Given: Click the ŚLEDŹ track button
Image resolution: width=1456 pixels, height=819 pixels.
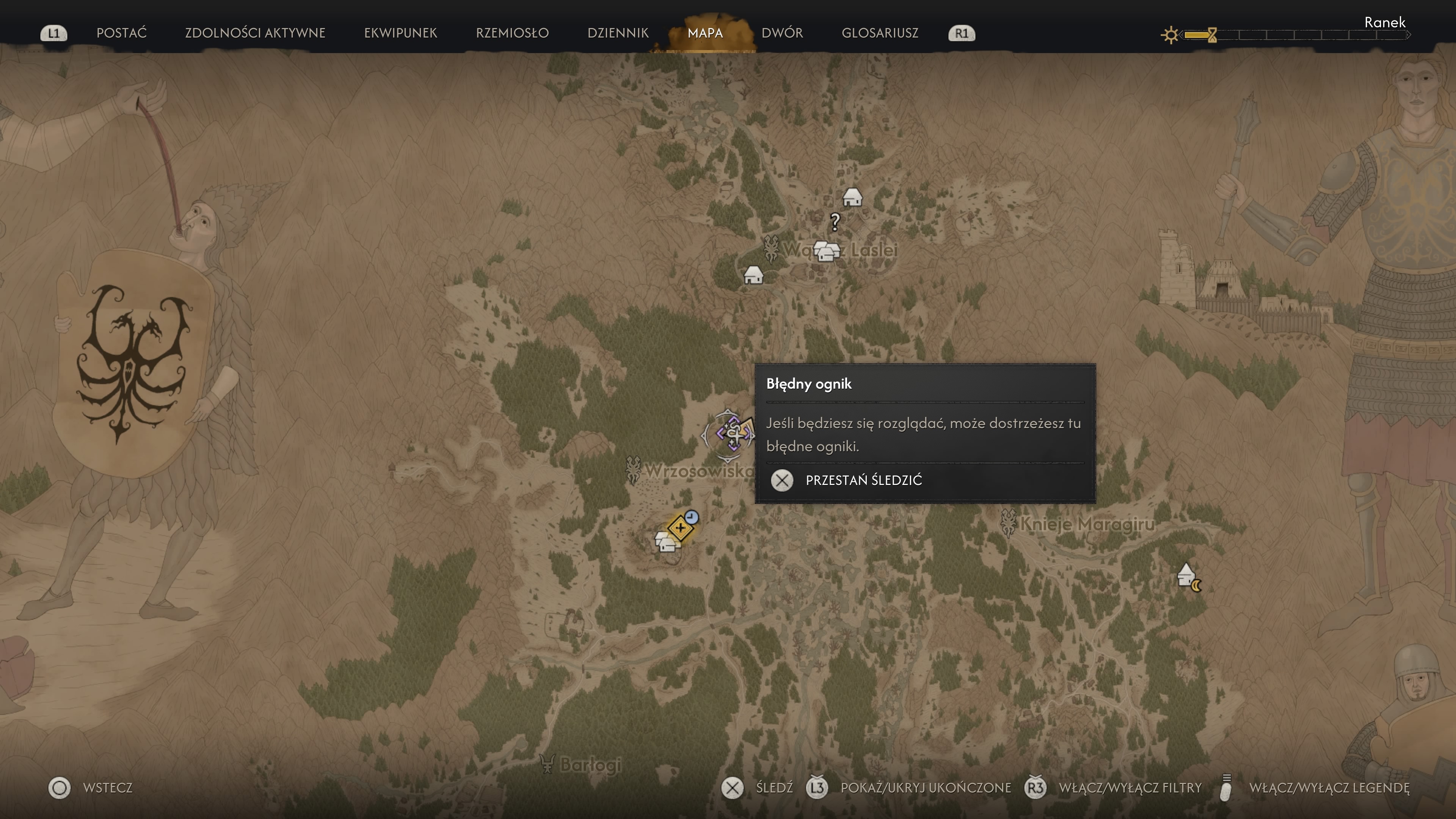Looking at the screenshot, I should (x=758, y=788).
